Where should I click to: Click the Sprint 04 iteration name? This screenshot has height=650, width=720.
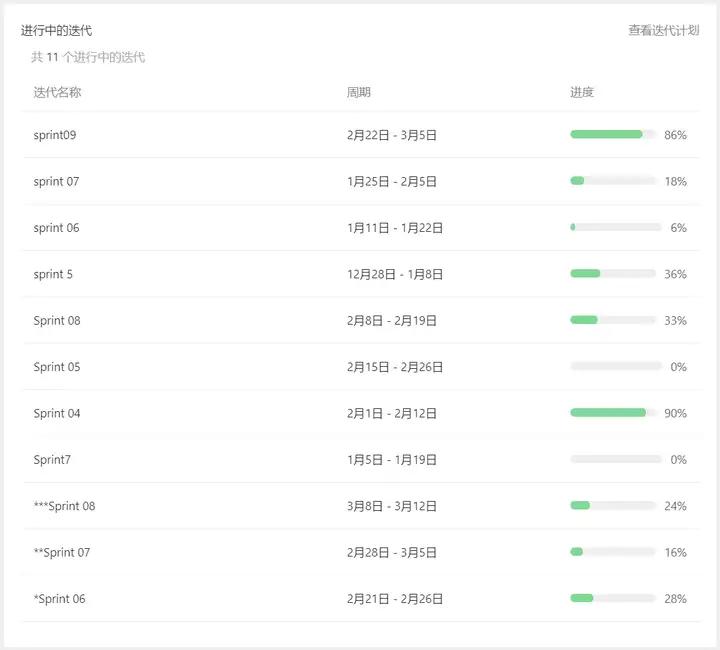(x=57, y=413)
